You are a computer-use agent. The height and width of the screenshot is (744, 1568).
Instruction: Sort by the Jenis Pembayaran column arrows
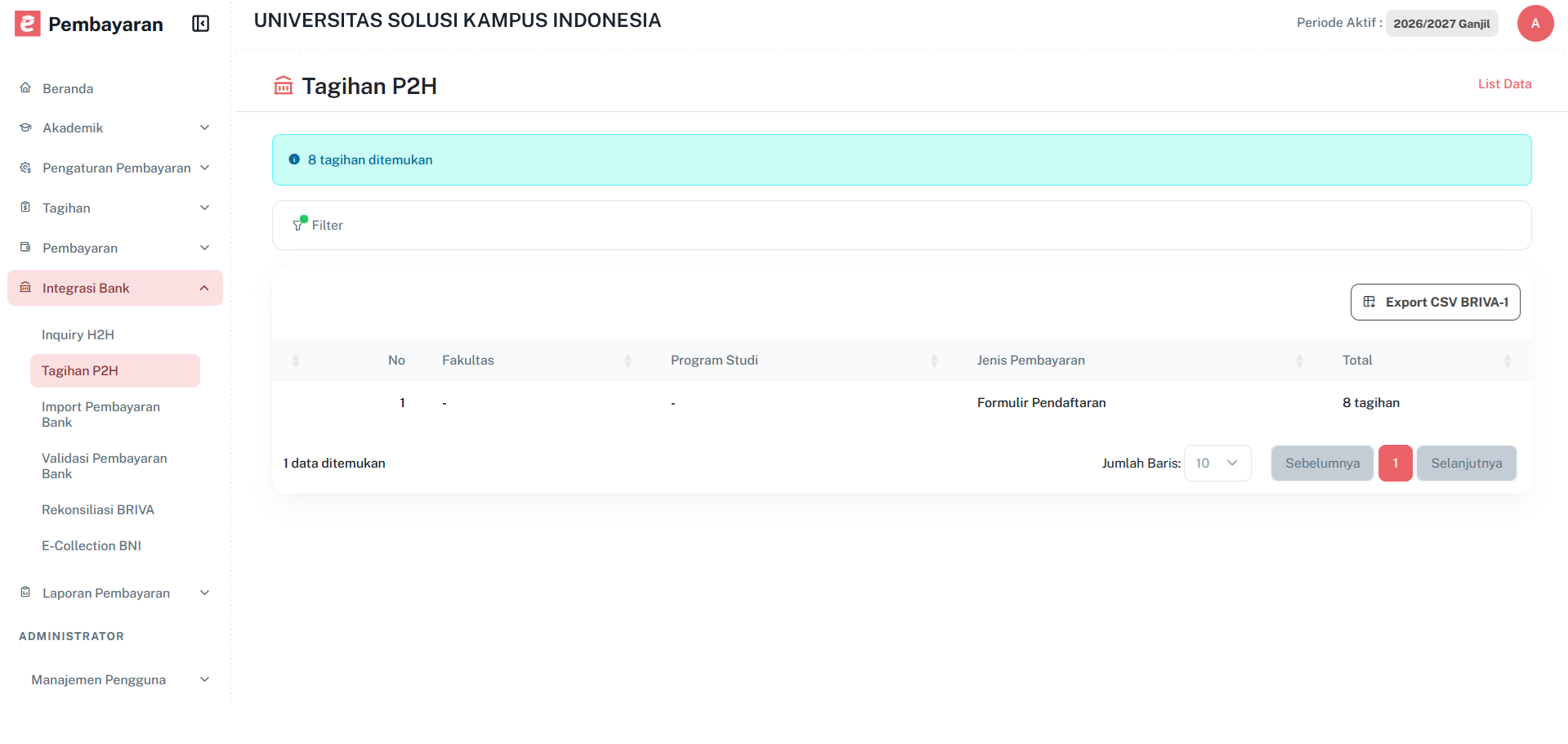(1299, 361)
